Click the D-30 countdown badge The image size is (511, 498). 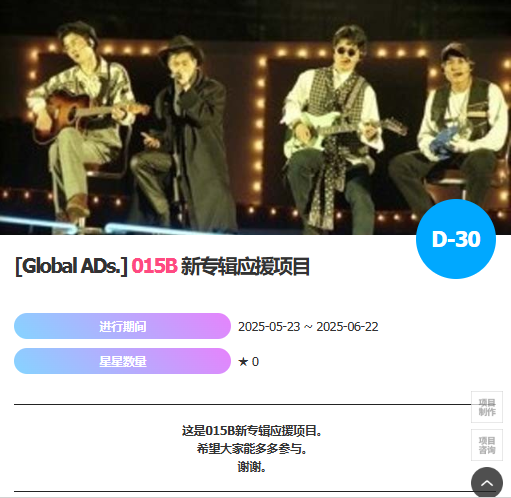456,239
